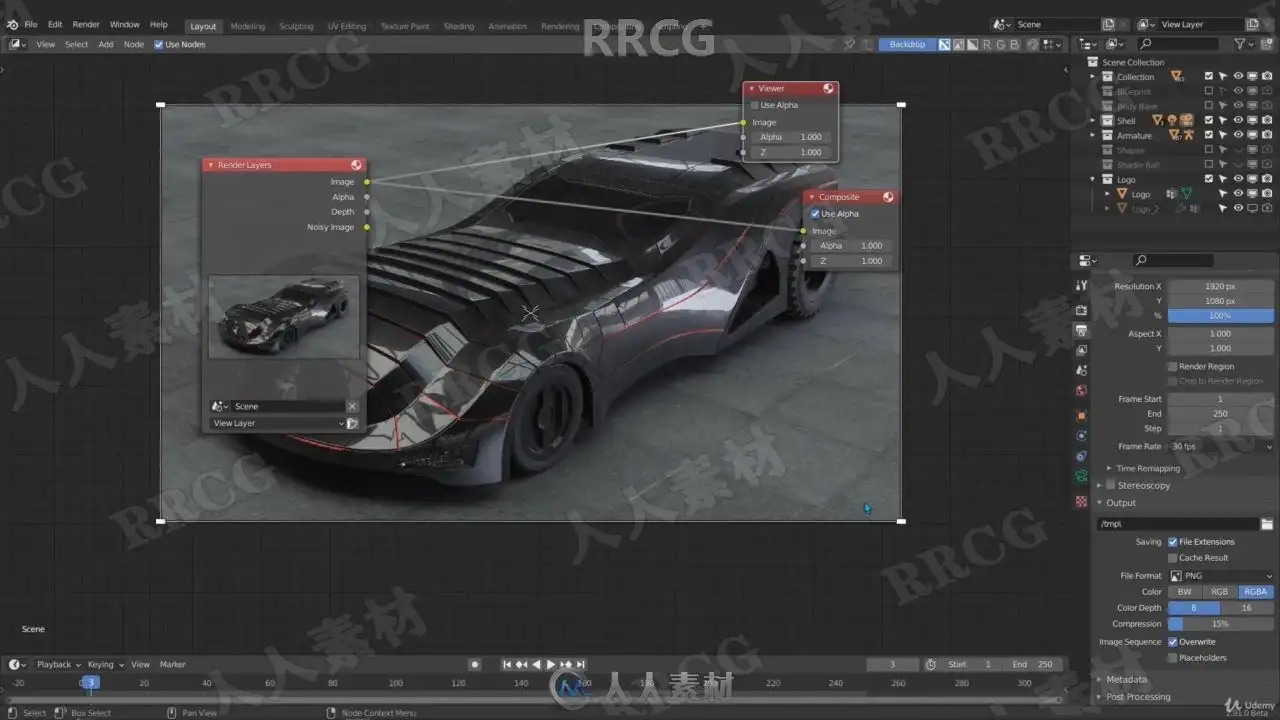Screen dimensions: 1280x720
Task: Set Color mode to RGB
Action: pos(1220,592)
